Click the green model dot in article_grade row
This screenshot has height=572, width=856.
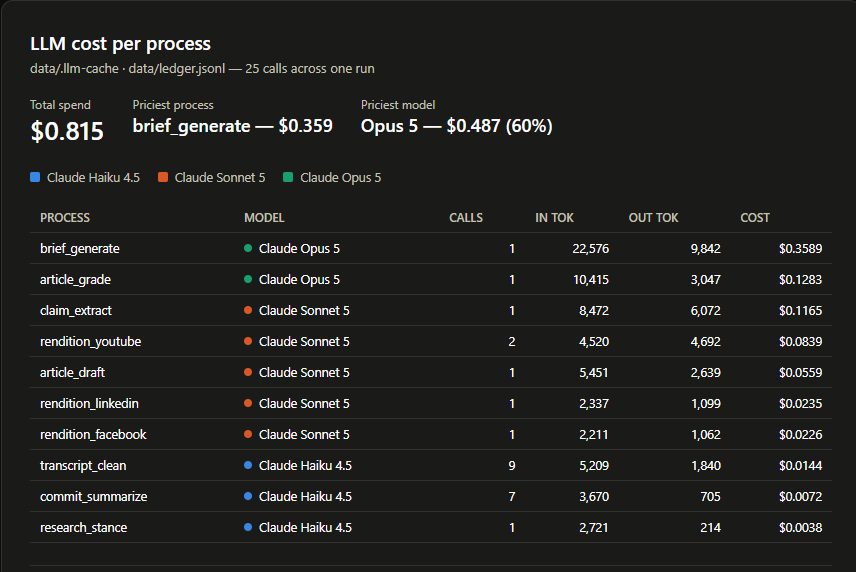(248, 279)
